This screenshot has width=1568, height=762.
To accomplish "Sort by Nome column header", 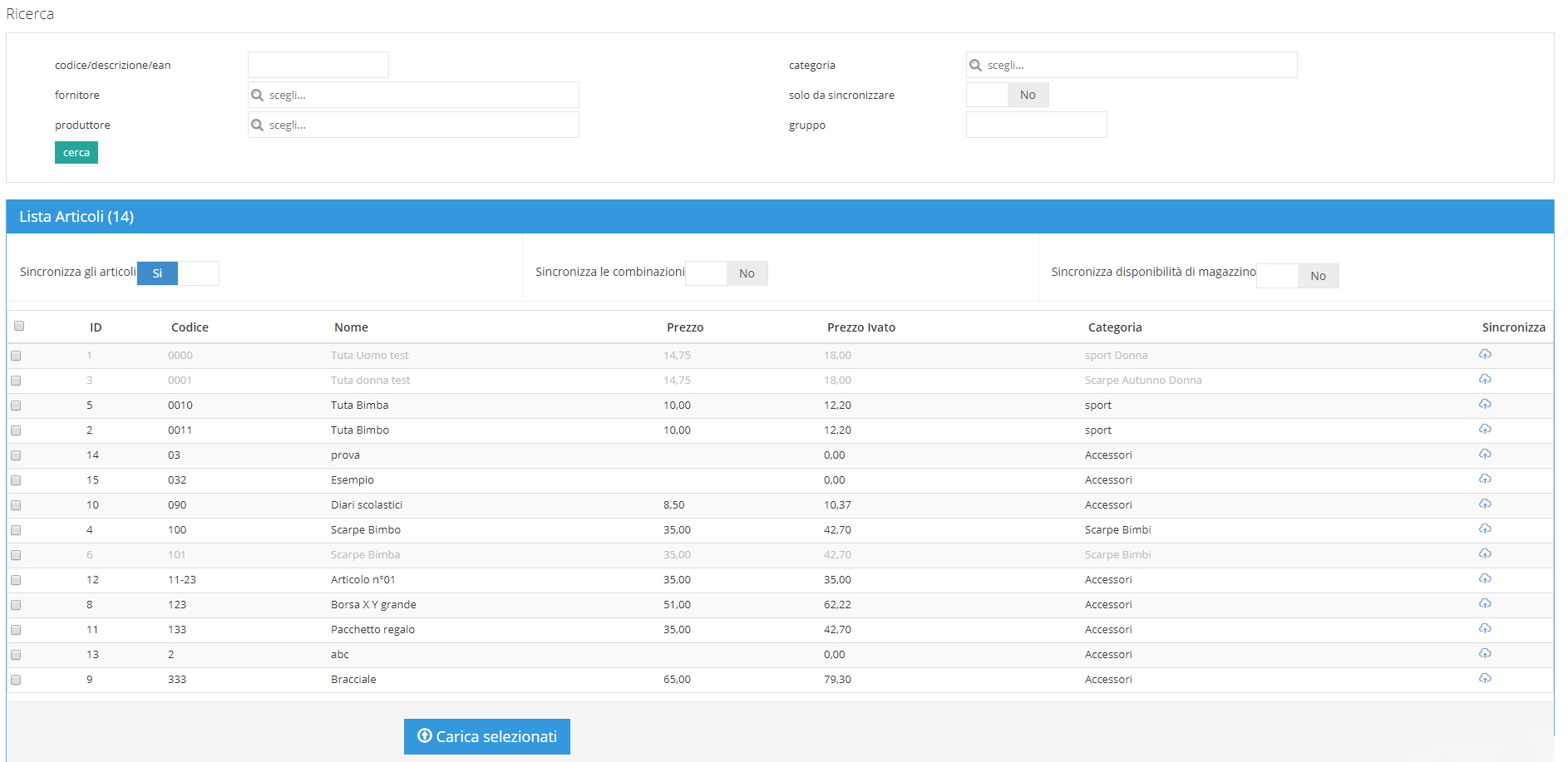I will [351, 327].
